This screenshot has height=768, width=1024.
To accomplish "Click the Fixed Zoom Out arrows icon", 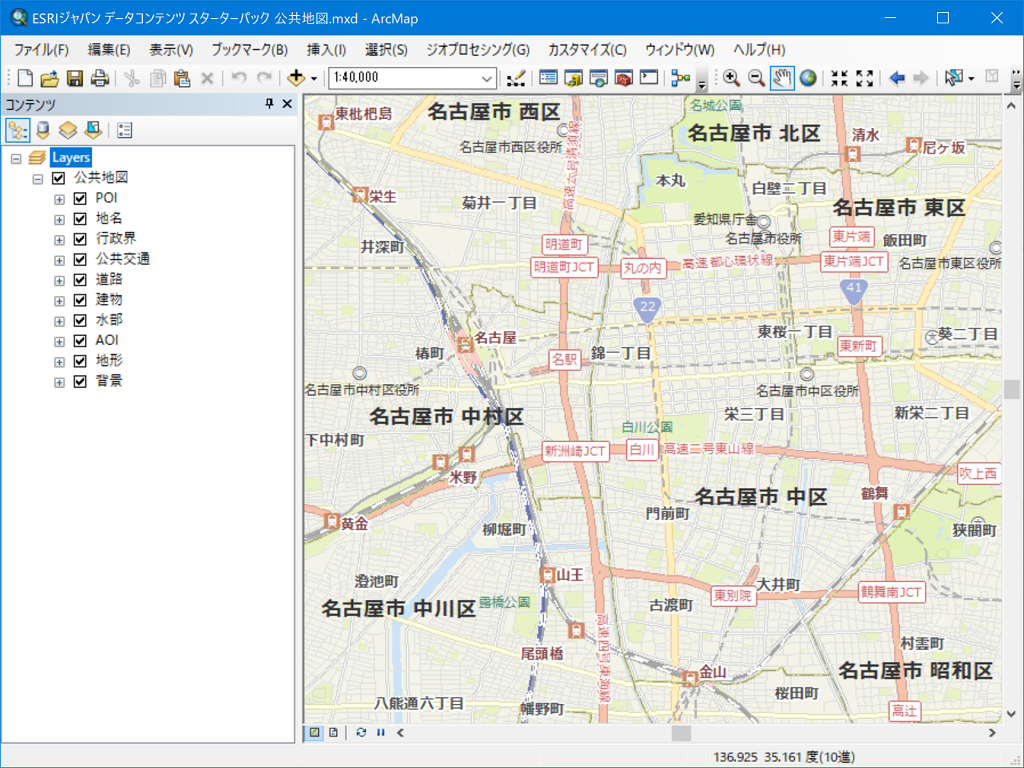I will click(865, 78).
